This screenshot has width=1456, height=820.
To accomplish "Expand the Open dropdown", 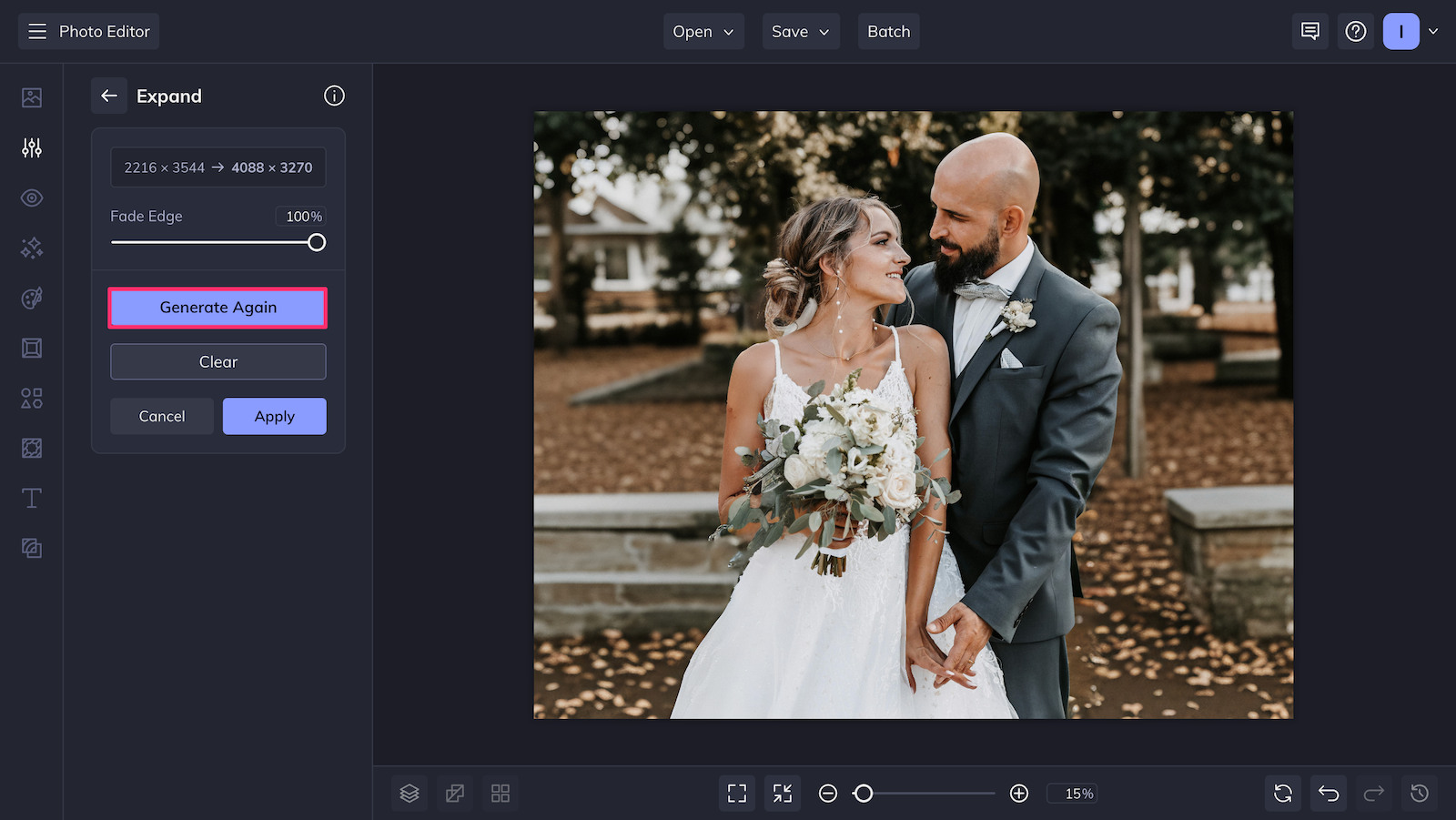I will point(703,31).
